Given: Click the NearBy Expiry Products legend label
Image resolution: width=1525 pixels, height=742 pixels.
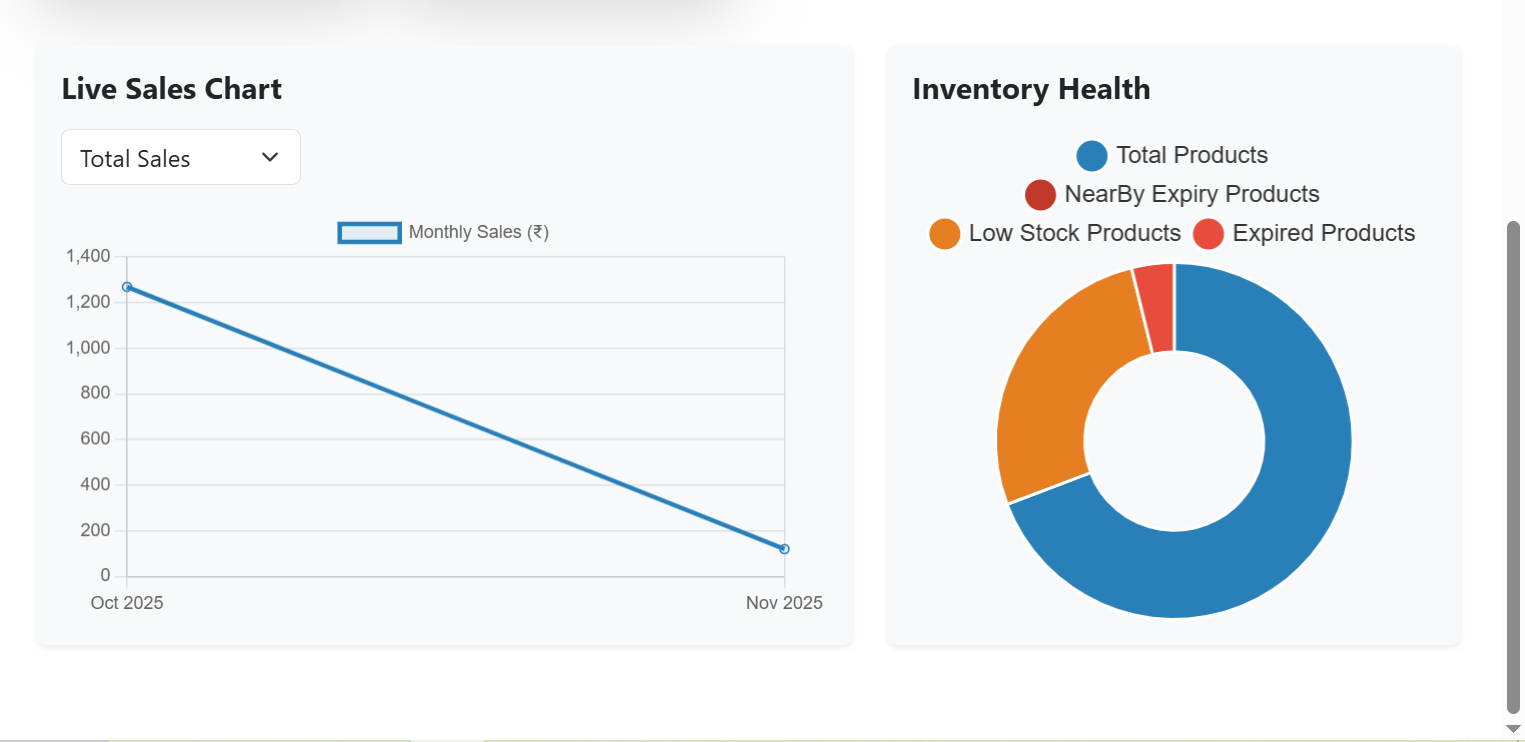Looking at the screenshot, I should (x=1192, y=194).
